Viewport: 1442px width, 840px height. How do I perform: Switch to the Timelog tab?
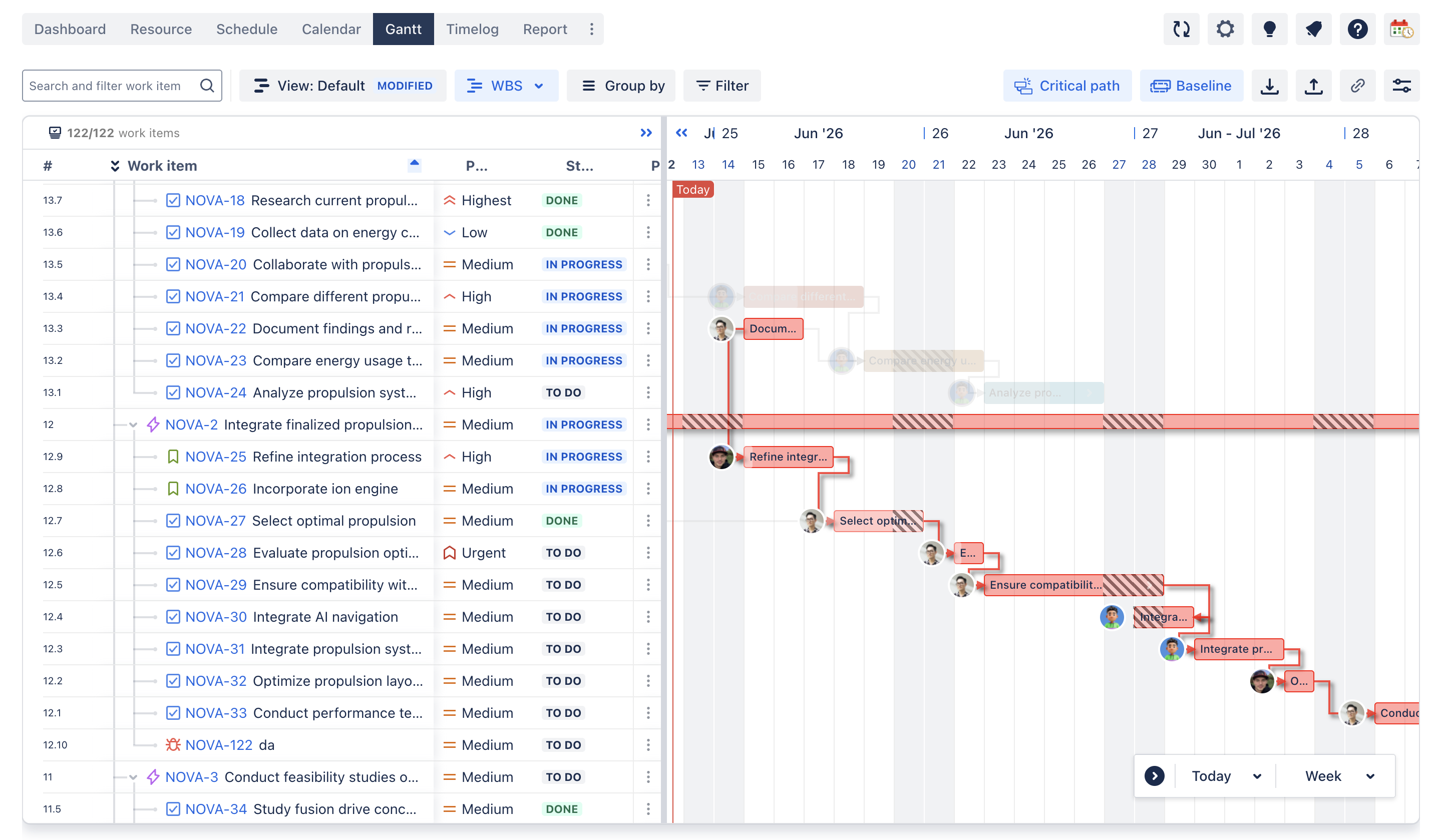(472, 29)
